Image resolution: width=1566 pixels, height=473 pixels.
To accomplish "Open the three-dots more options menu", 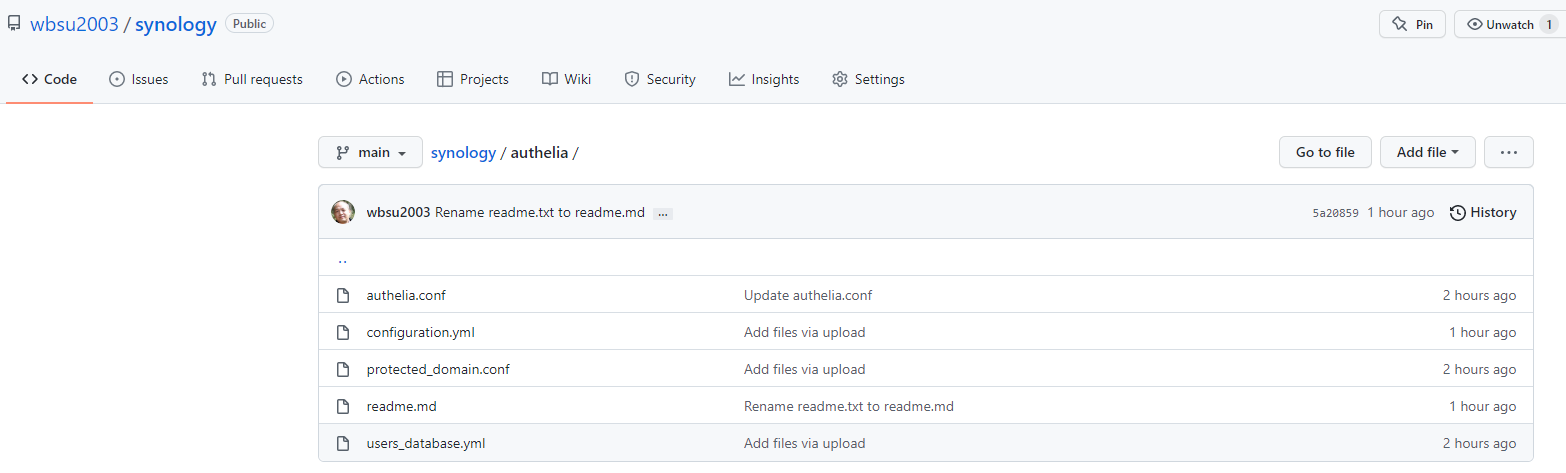I will pyautogui.click(x=1509, y=152).
